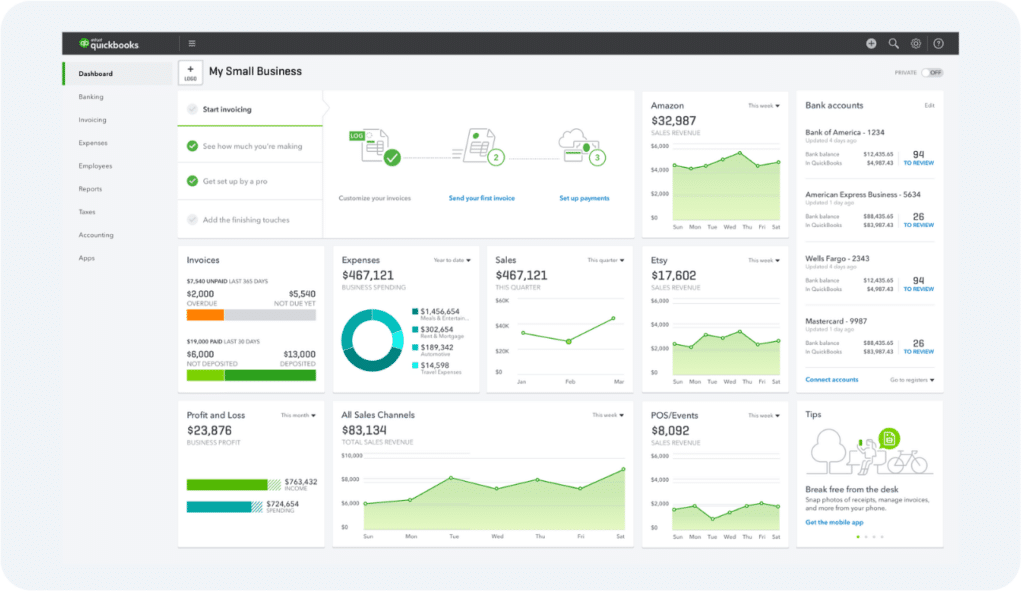Open Expenses Year to date dropdown
This screenshot has width=1024, height=591.
(452, 261)
